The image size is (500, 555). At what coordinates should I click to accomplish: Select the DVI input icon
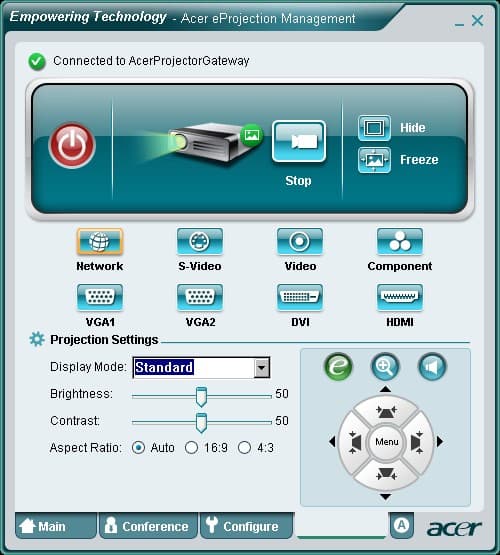coord(300,297)
